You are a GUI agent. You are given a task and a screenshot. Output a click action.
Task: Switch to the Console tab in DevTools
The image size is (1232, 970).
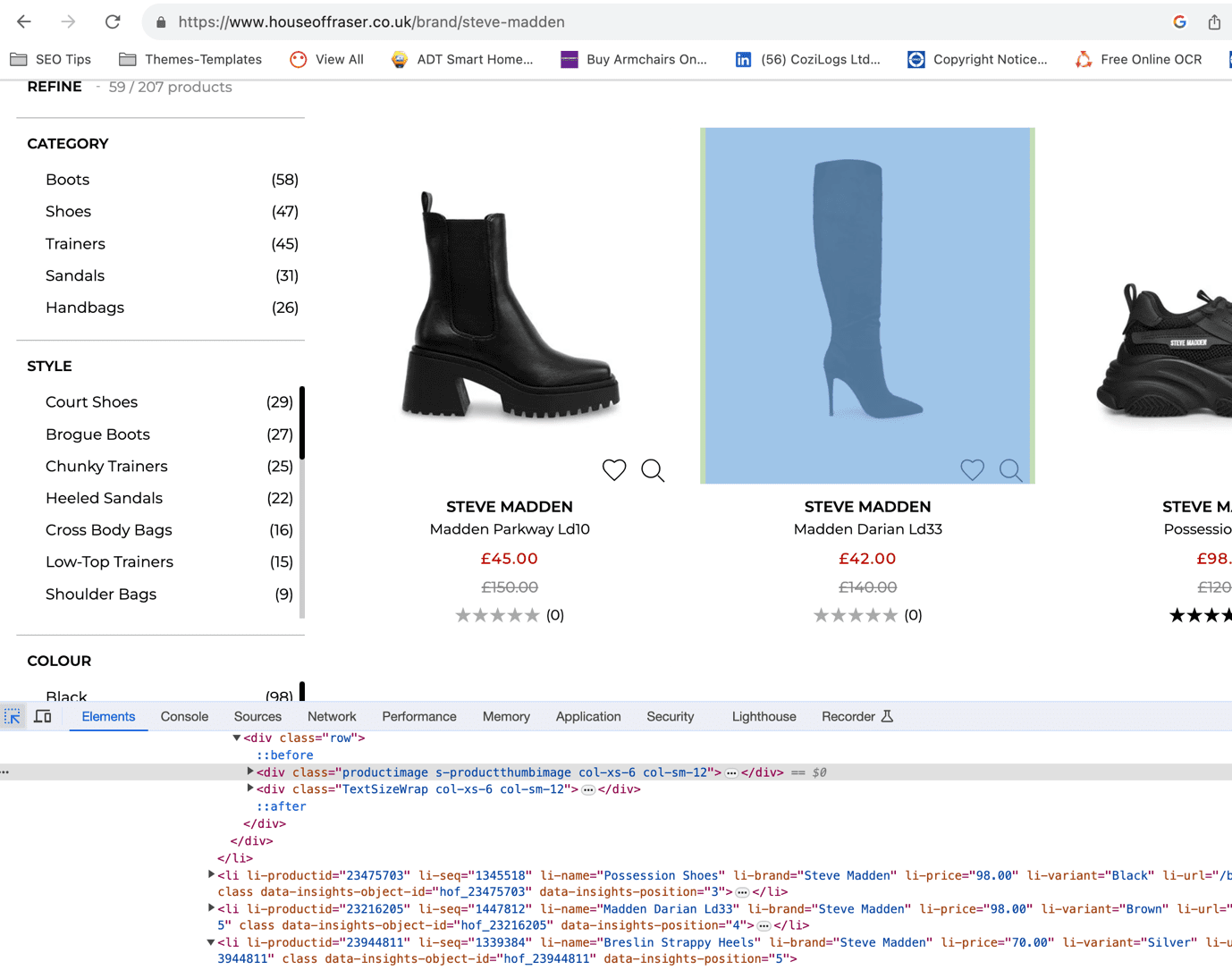coord(184,716)
